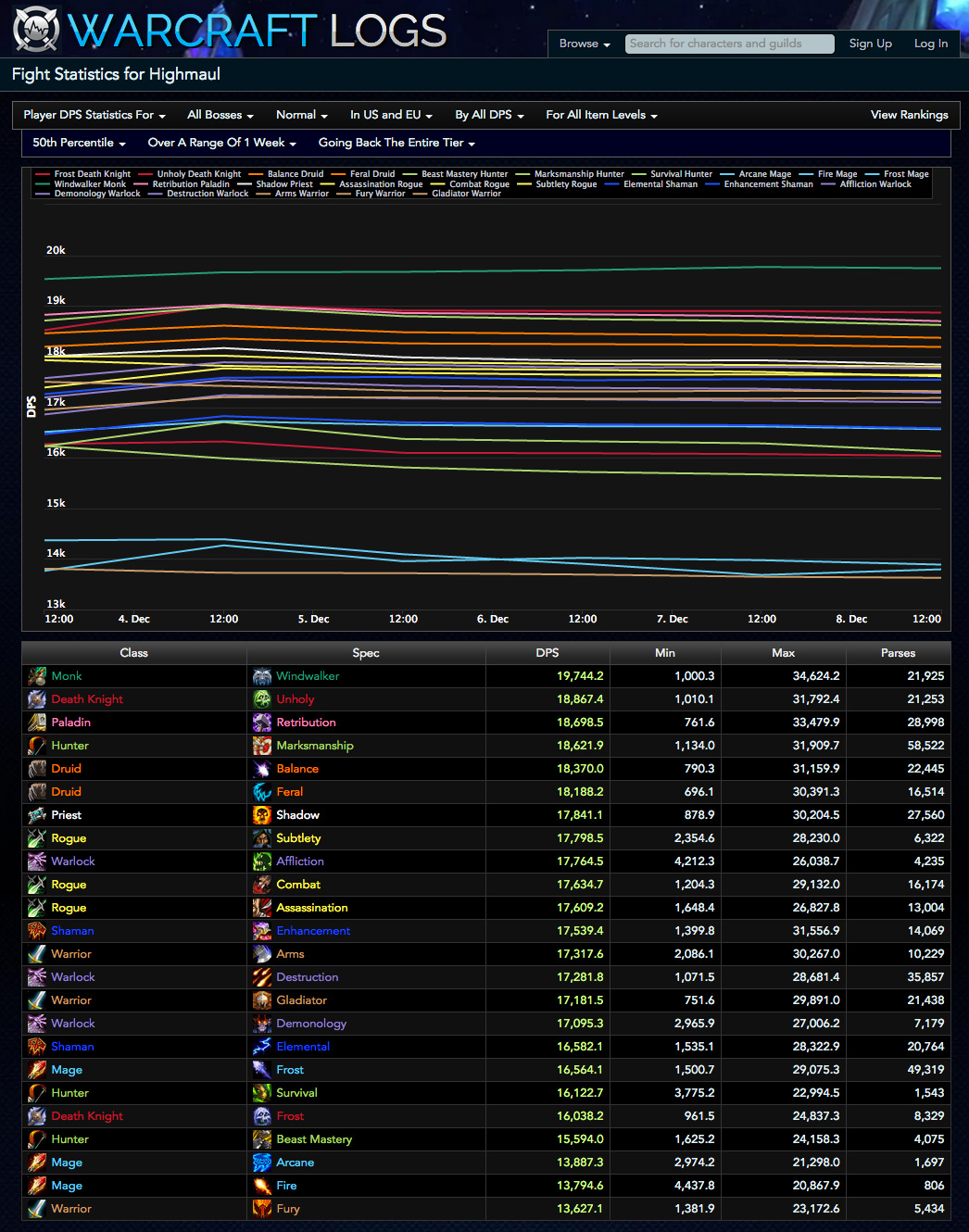Open the Browse dropdown menu
Screen dimensions: 969x1232
(x=585, y=44)
